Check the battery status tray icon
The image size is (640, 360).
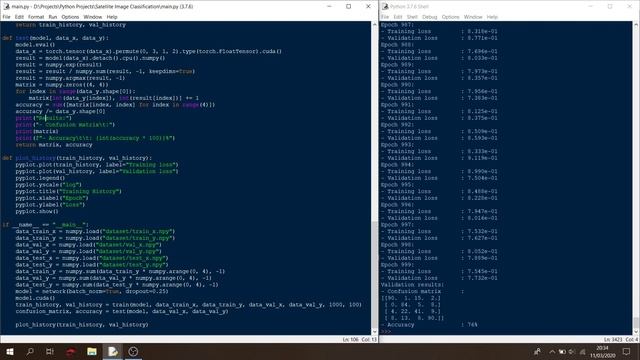[x=562, y=352]
